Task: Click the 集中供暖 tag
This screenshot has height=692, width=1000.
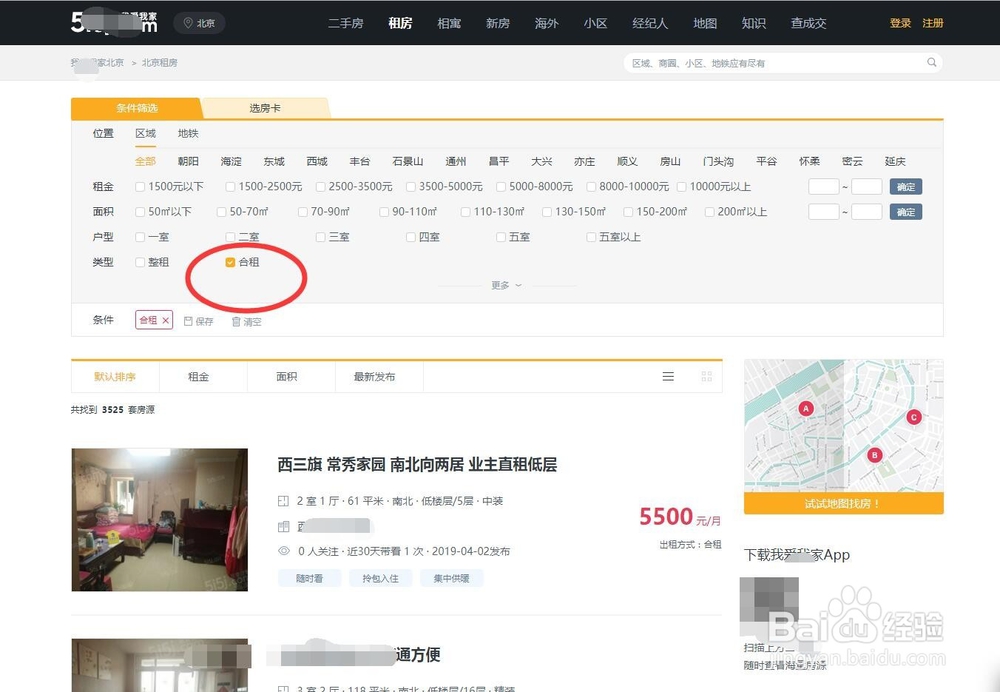Action: (x=452, y=578)
